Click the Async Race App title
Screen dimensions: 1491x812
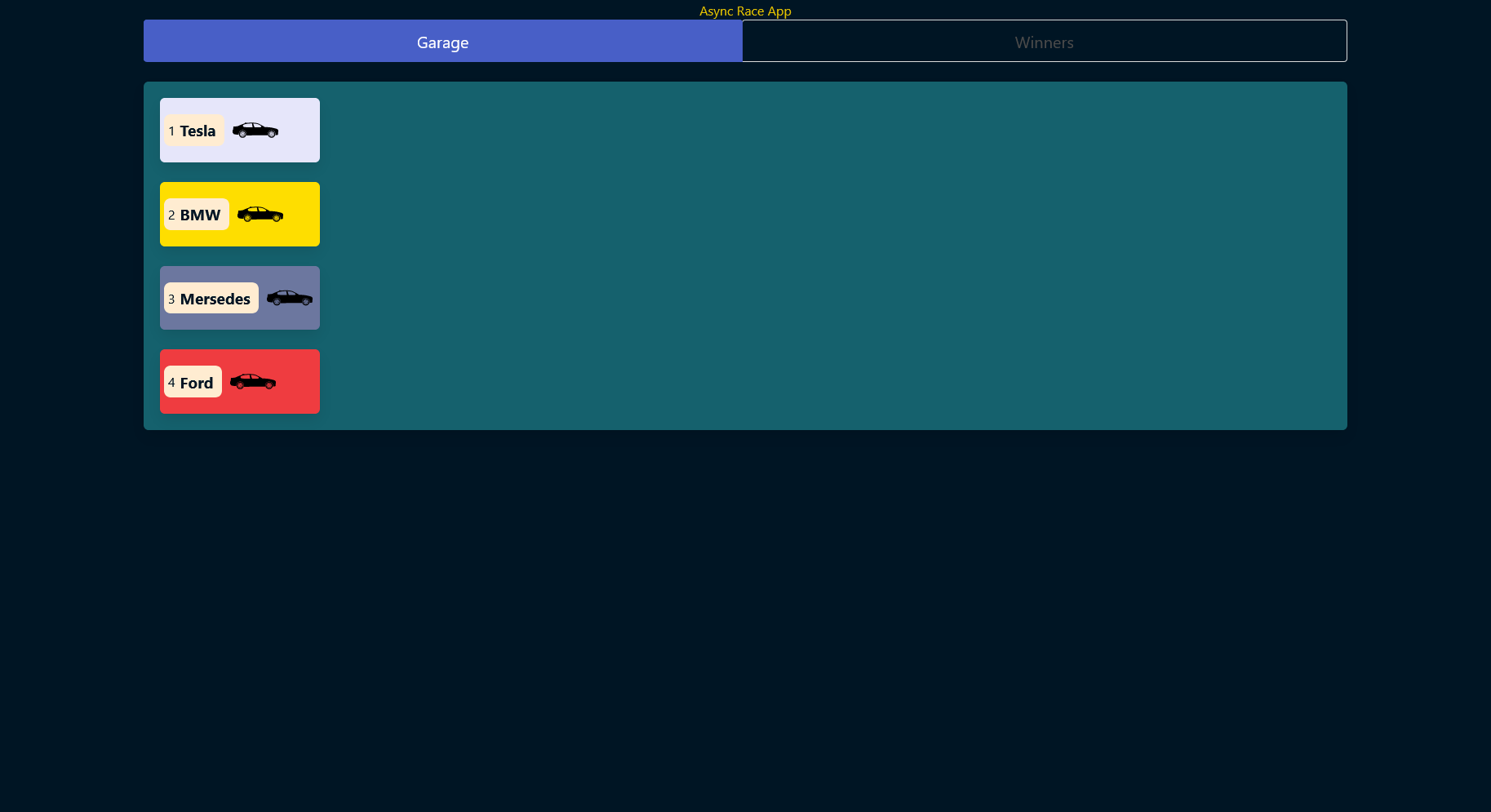click(x=744, y=11)
